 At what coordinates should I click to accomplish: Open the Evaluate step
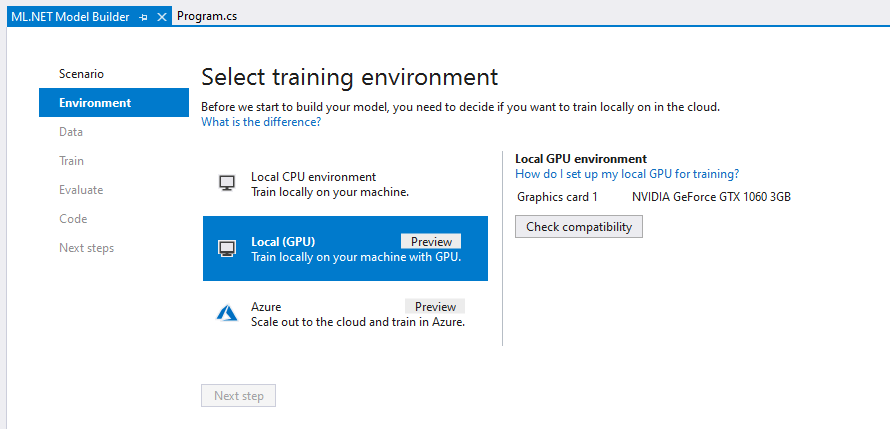click(x=81, y=190)
